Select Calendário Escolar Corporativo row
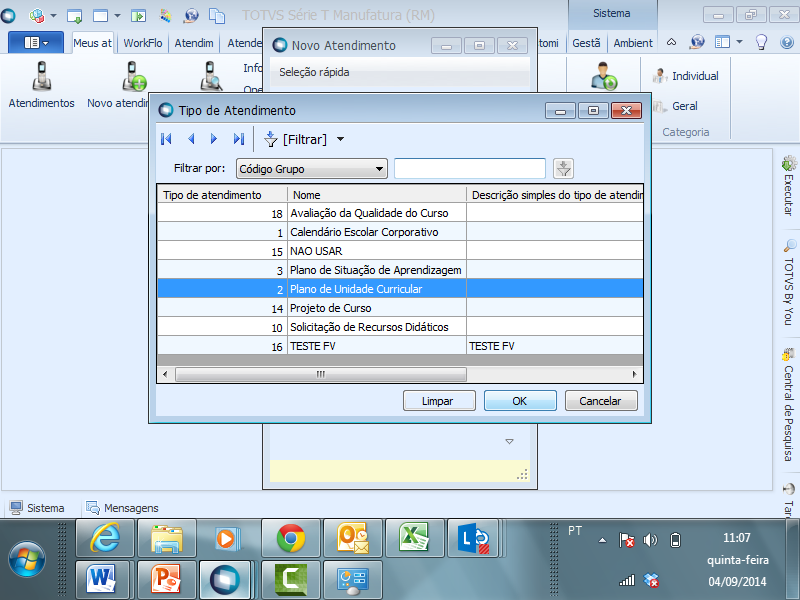The width and height of the screenshot is (800, 600). pos(400,232)
